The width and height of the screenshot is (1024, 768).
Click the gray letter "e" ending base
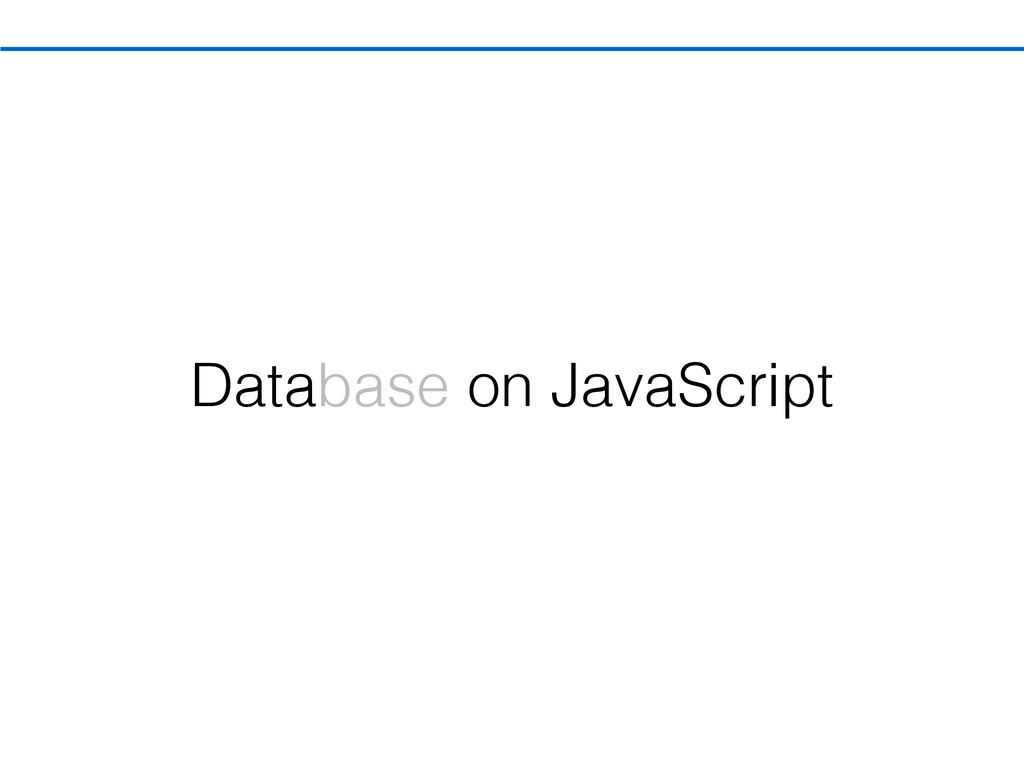point(431,390)
